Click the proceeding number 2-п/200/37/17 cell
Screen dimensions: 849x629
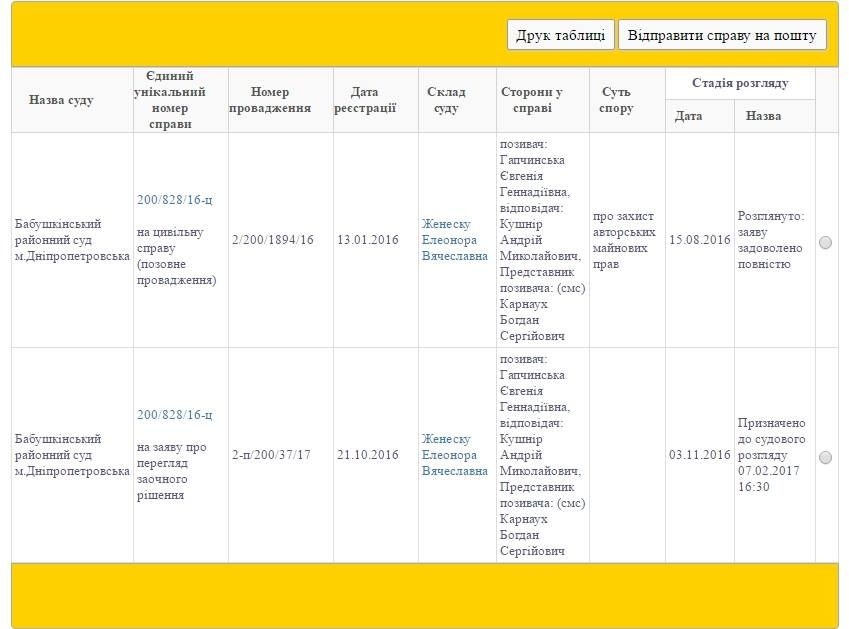[x=272, y=455]
